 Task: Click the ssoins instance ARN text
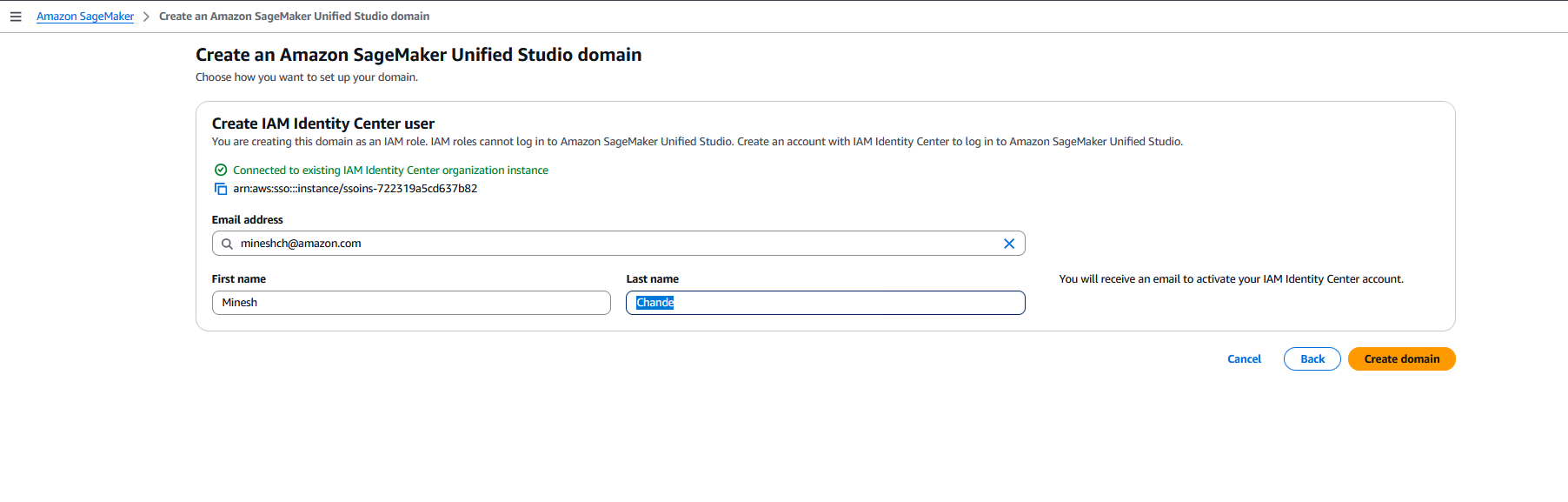click(355, 189)
